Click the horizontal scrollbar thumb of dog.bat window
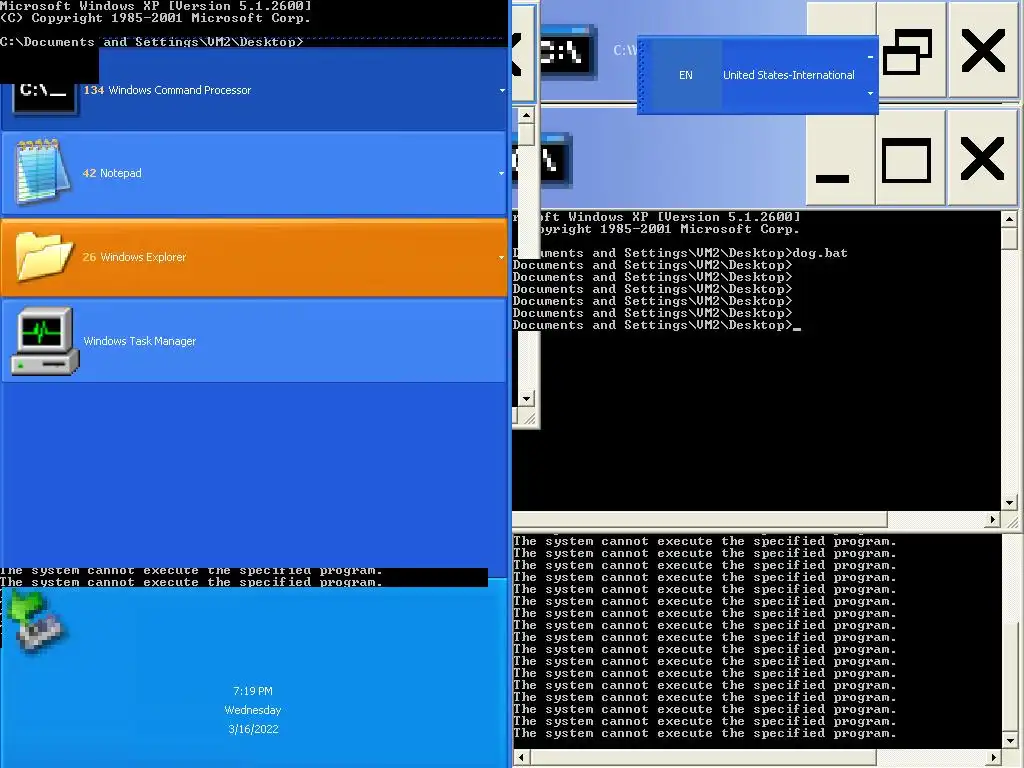Image resolution: width=1024 pixels, height=768 pixels. point(699,520)
